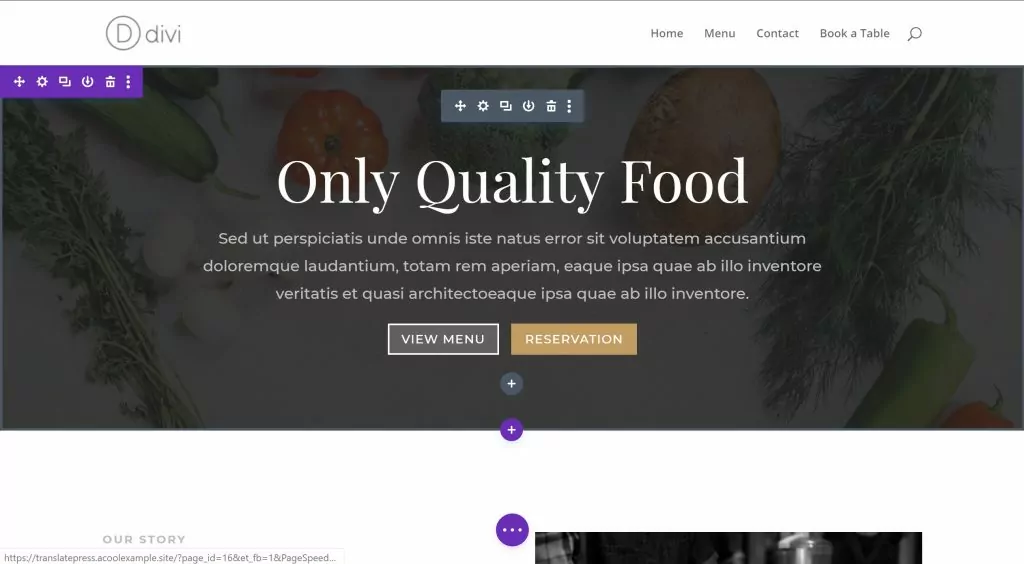
Task: Delete section with purple trash icon
Action: pyautogui.click(x=110, y=82)
